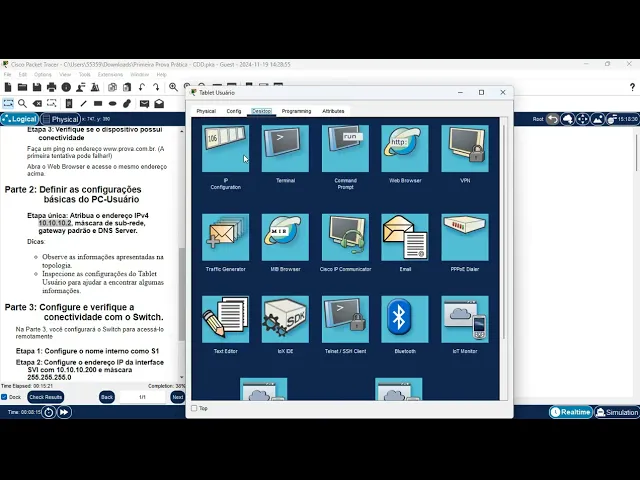Click the Back arrow next to Root
The height and width of the screenshot is (480, 640).
tap(553, 119)
